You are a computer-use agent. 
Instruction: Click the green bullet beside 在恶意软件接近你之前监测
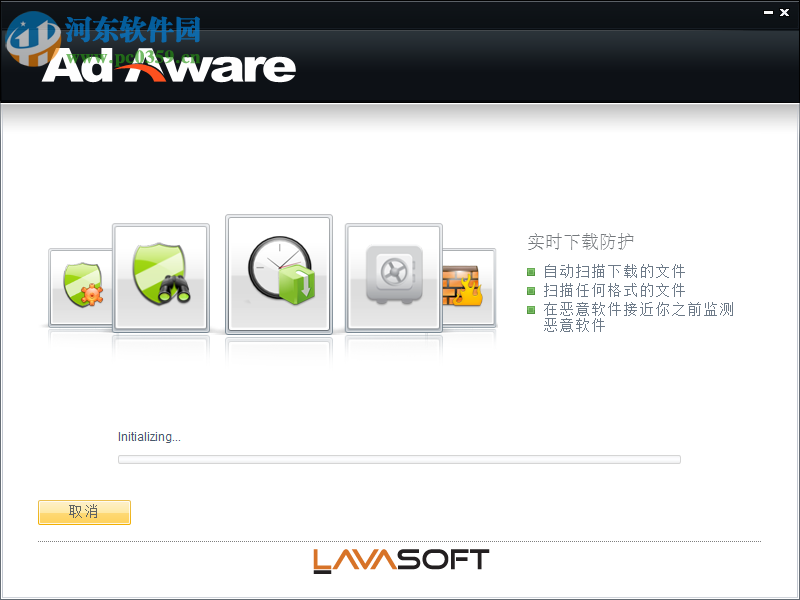tap(530, 310)
